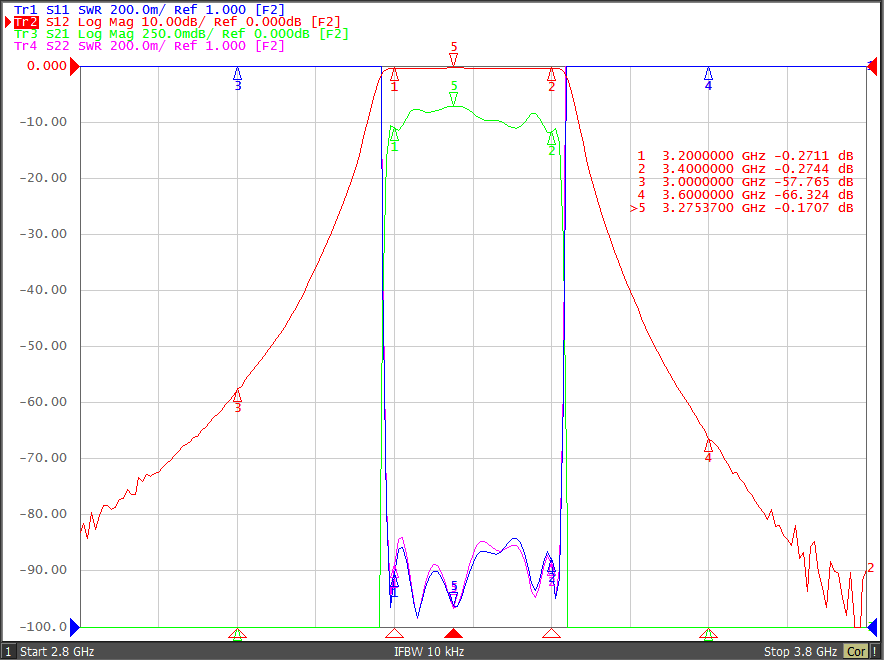Select active marker 5 readout 3.2753700 GHz
The height and width of the screenshot is (660, 884).
741,207
